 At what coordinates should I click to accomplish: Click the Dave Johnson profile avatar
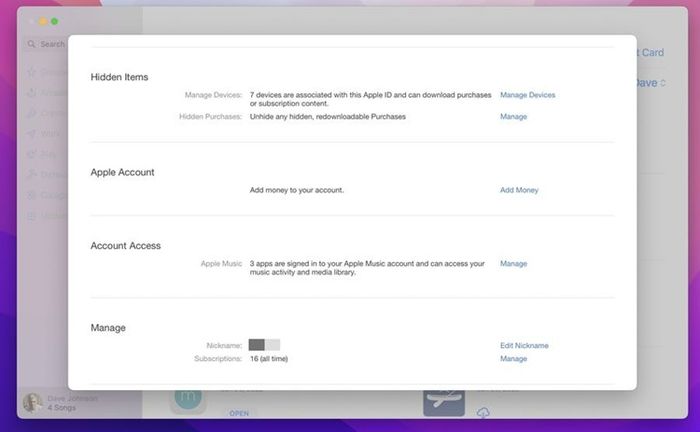(32, 403)
